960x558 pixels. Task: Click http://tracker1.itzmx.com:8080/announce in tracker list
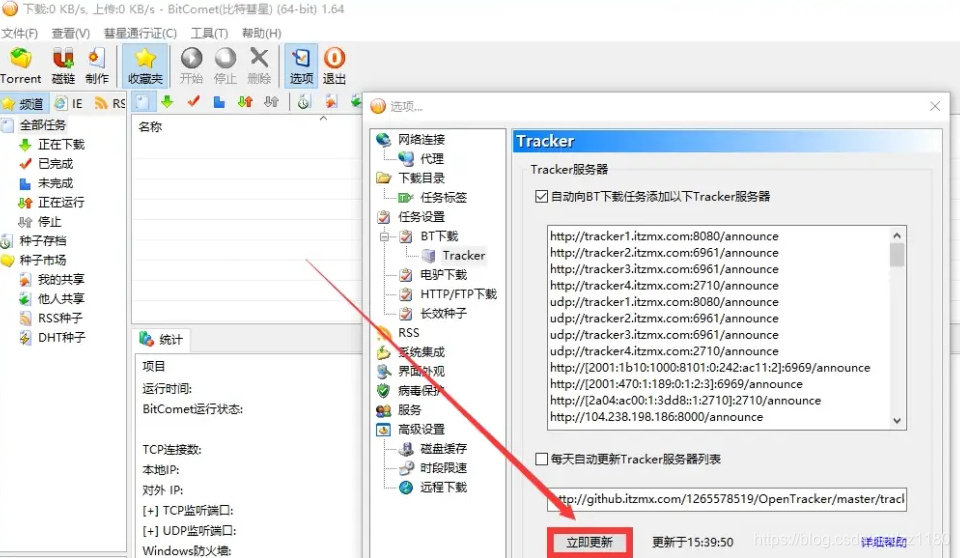(664, 236)
